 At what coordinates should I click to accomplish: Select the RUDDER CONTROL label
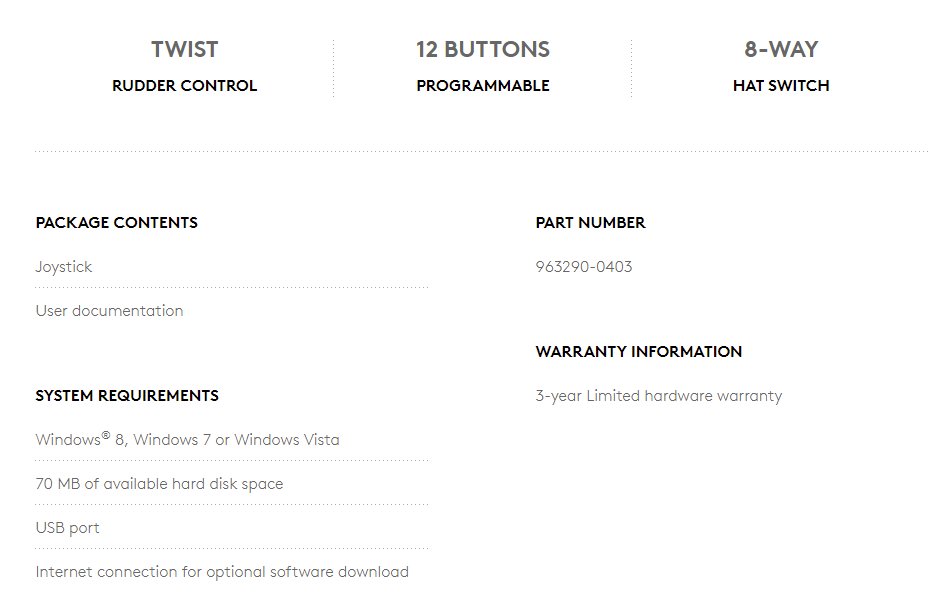click(x=185, y=86)
